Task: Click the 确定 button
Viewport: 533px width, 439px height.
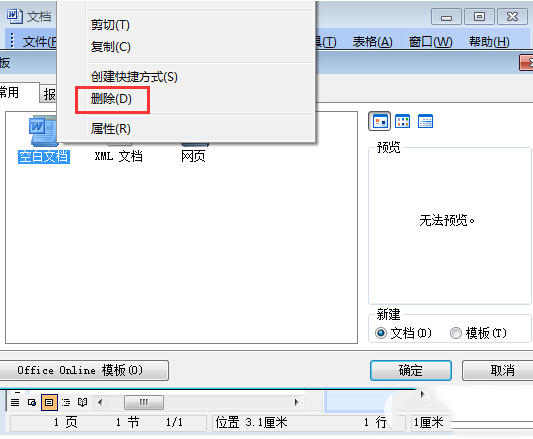Action: pos(411,370)
